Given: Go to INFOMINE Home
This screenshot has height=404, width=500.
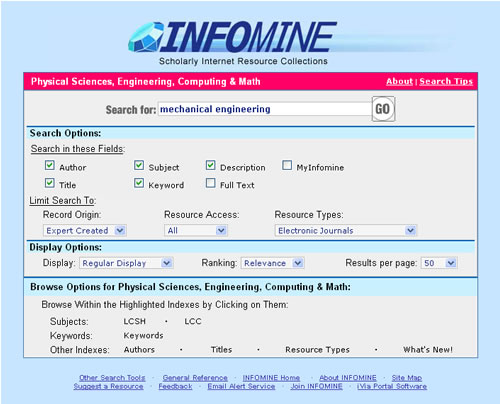Looking at the screenshot, I should click(x=271, y=378).
